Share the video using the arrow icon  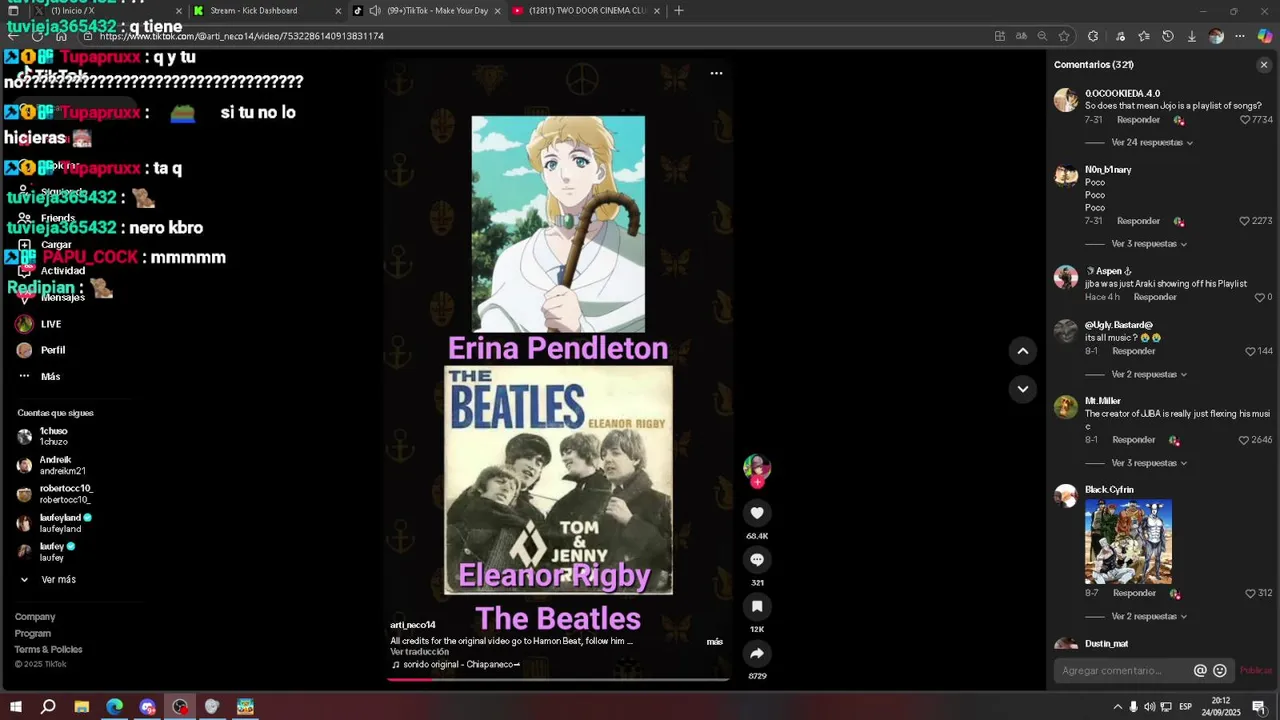point(757,654)
